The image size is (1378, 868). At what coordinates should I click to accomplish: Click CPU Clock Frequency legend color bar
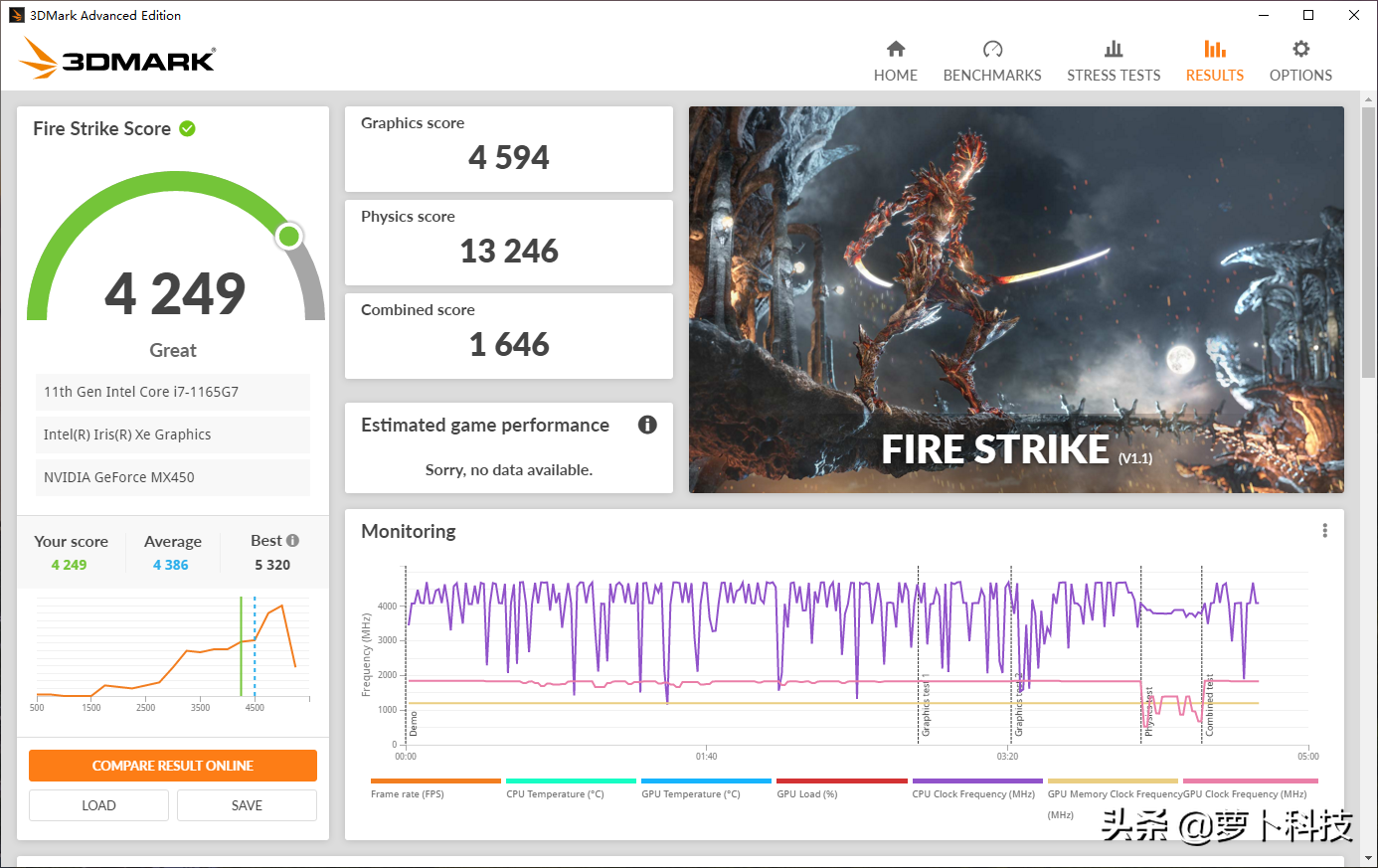pyautogui.click(x=977, y=781)
